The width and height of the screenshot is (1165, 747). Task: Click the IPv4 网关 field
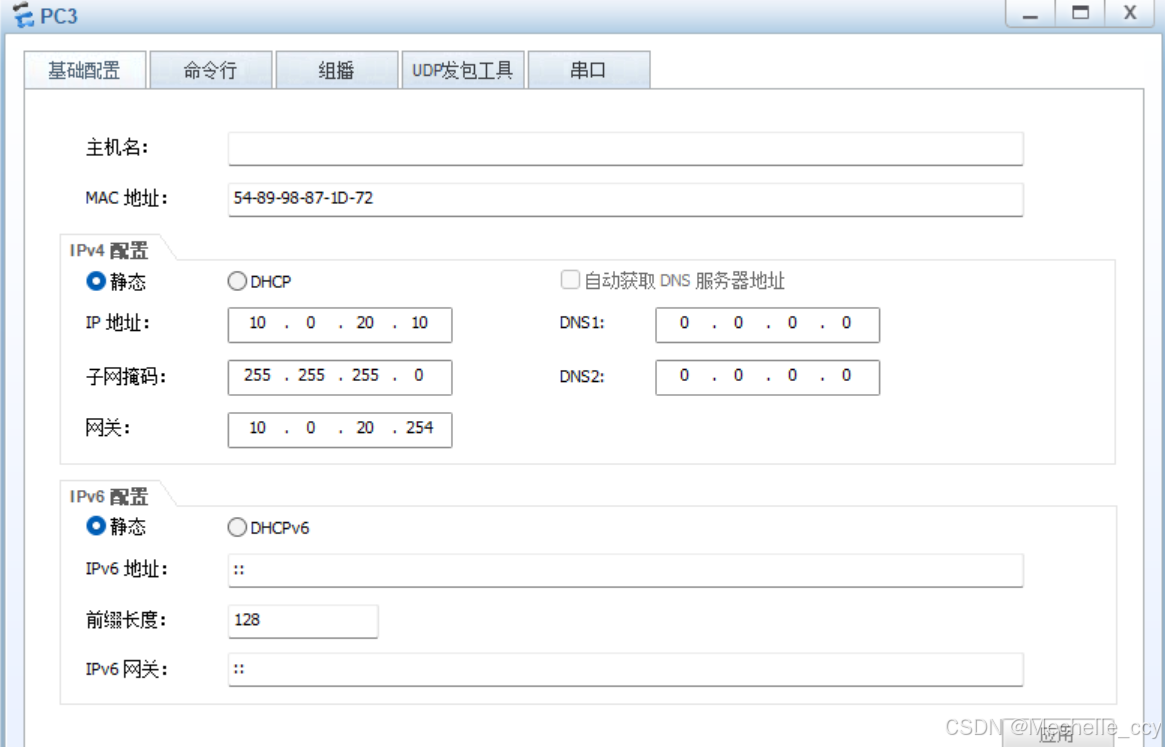pos(340,430)
